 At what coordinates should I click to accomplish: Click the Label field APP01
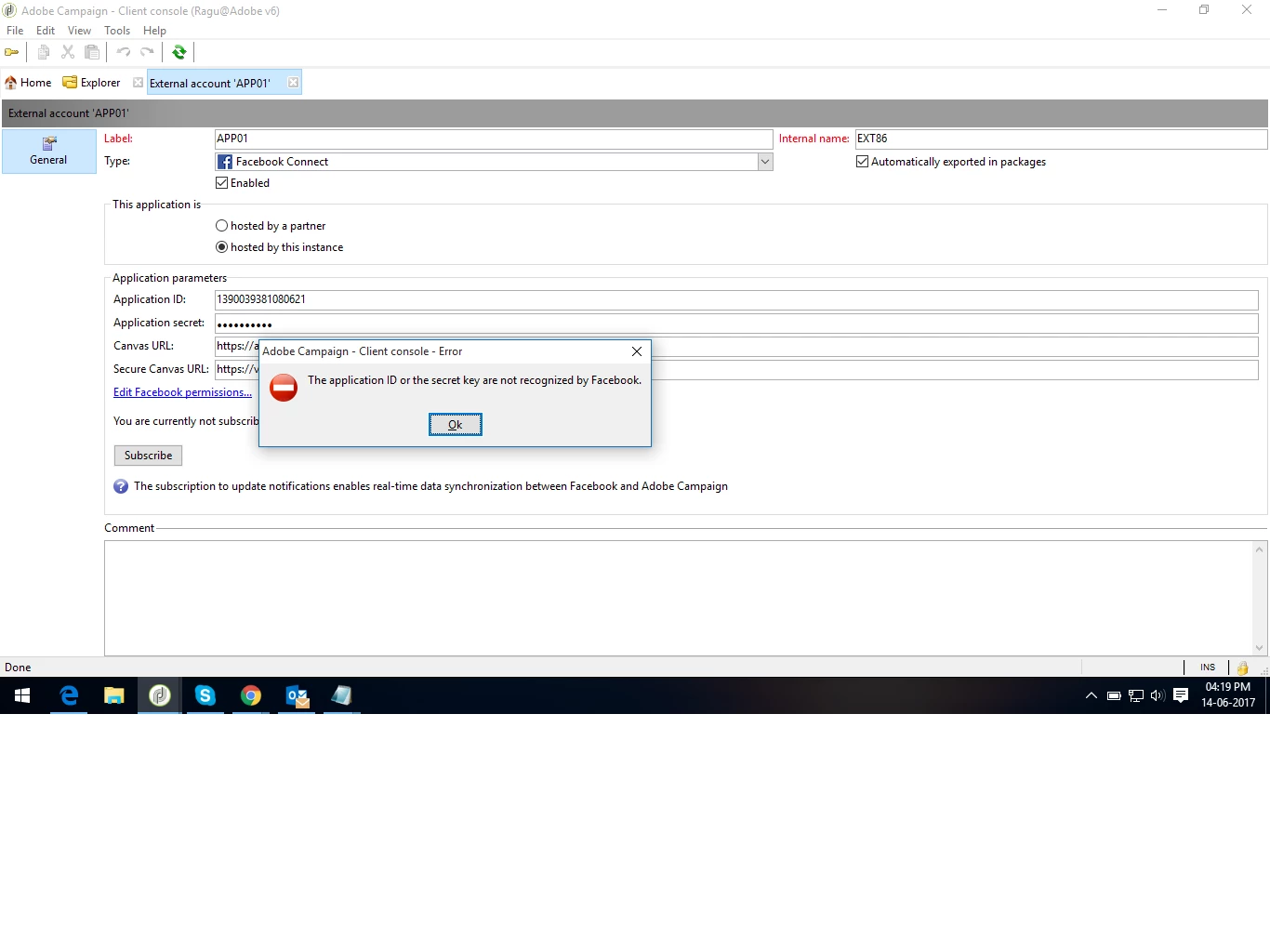494,139
